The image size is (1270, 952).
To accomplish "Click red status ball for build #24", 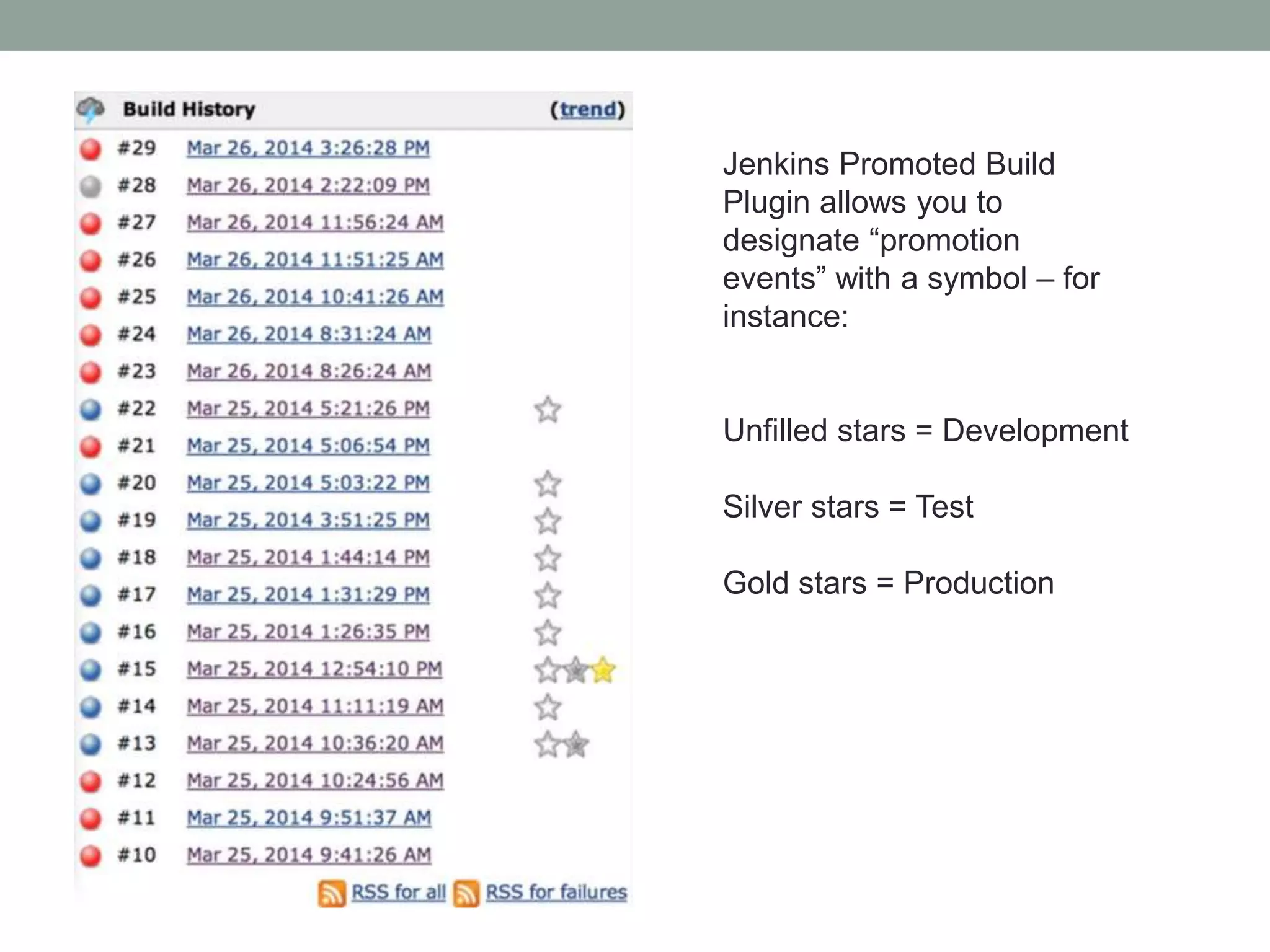I will tap(91, 335).
